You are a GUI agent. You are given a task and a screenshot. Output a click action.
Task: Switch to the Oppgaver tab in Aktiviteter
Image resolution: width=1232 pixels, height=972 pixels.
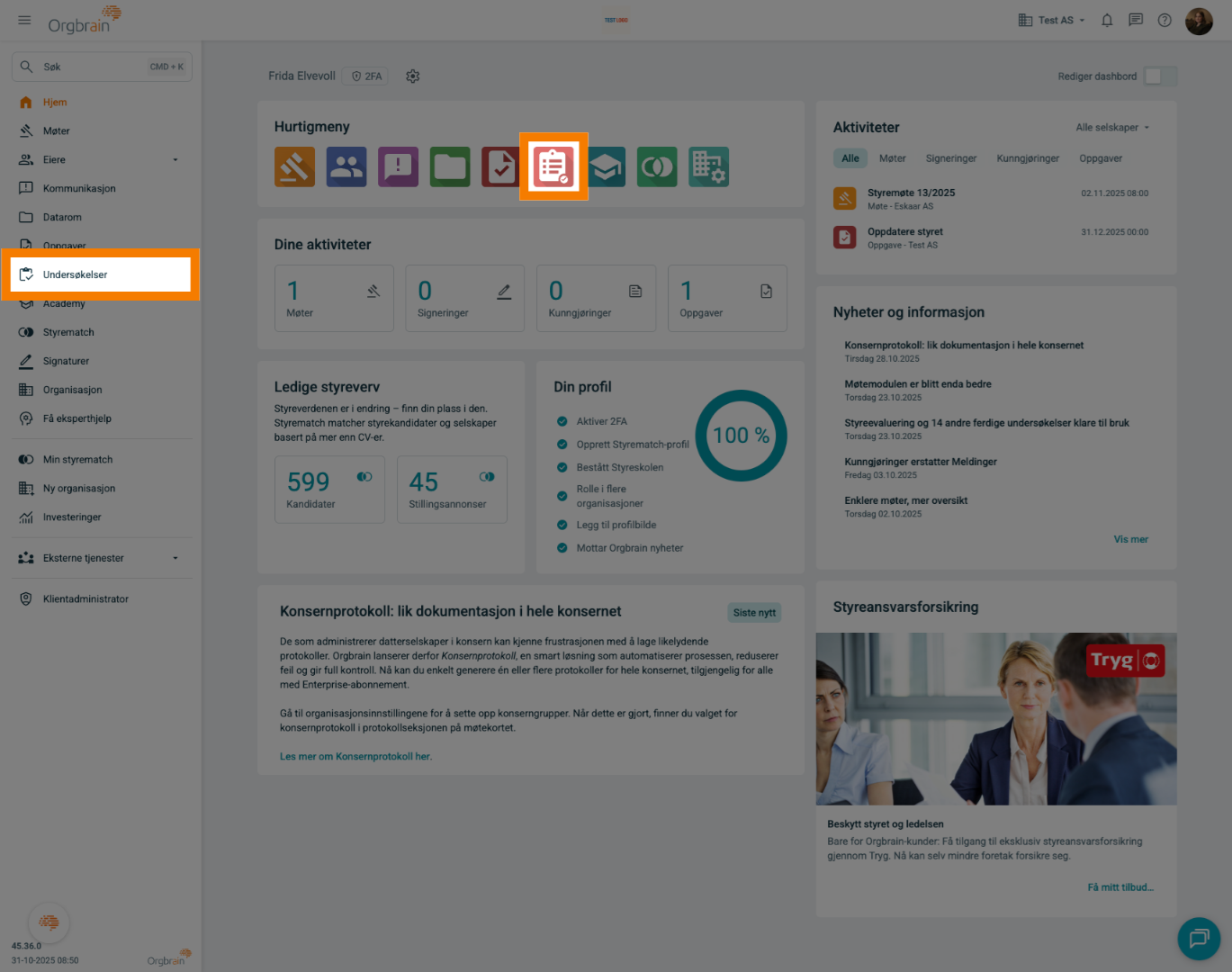pos(1101,158)
